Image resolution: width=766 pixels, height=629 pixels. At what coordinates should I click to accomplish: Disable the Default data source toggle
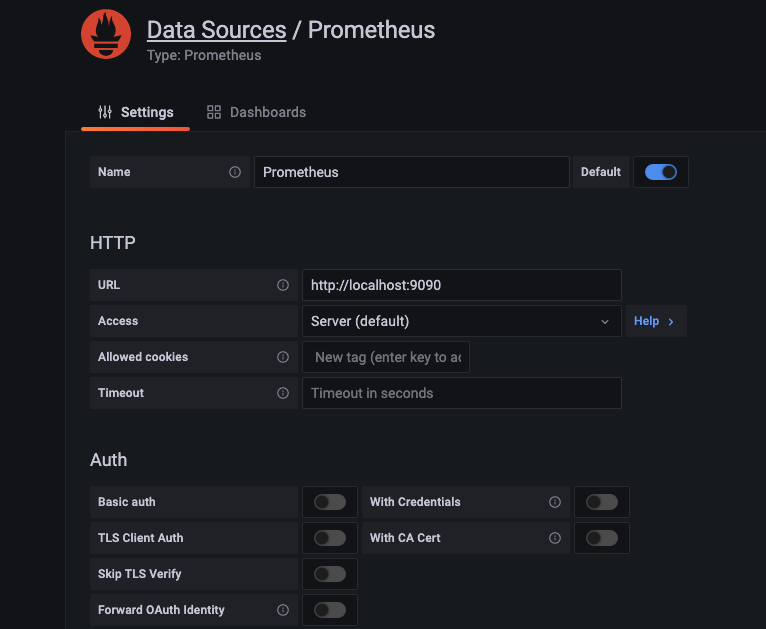click(x=660, y=172)
